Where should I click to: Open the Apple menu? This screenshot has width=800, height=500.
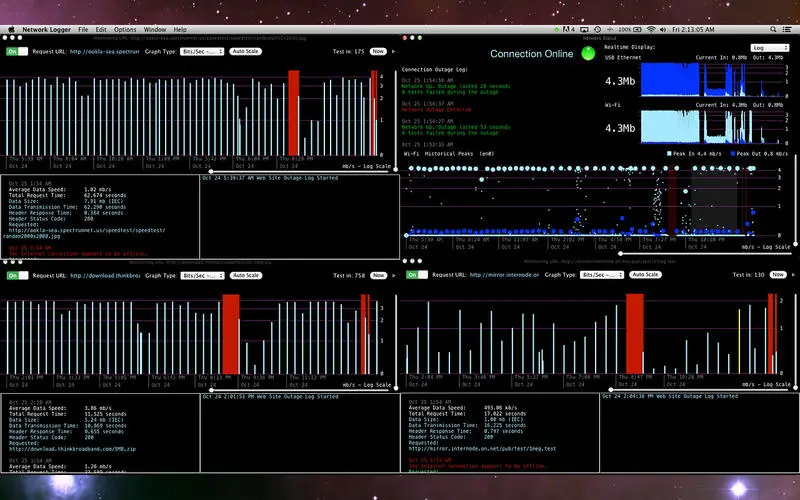pyautogui.click(x=11, y=30)
